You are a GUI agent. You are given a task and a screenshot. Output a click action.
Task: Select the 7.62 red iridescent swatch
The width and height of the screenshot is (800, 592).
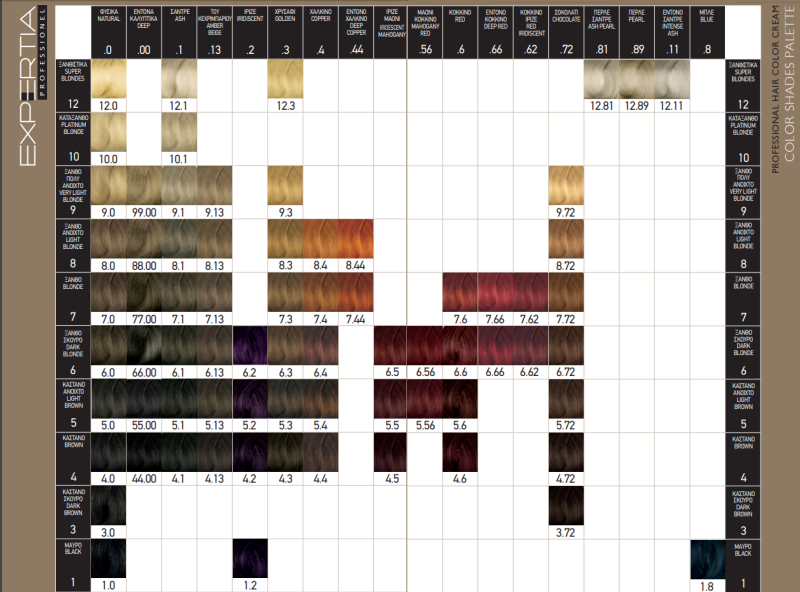pos(531,292)
